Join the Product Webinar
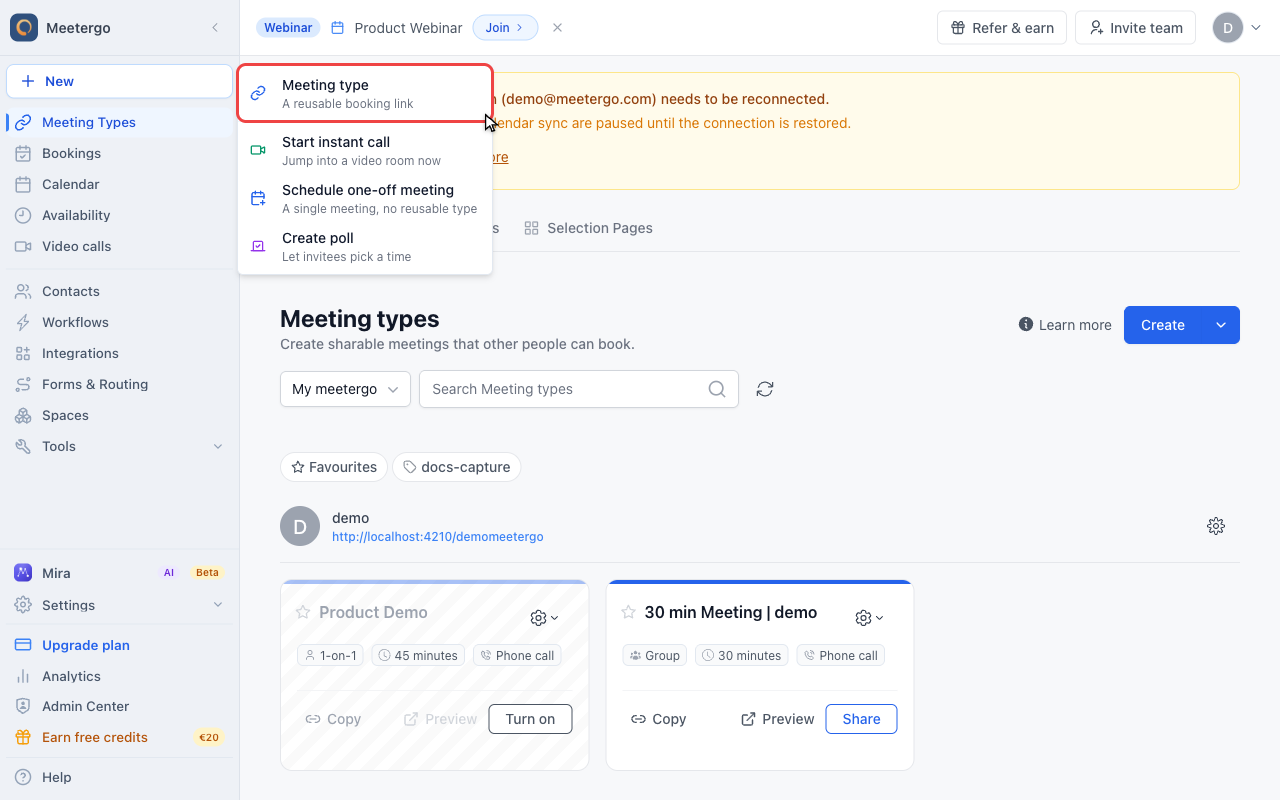1280x800 pixels. pos(505,28)
